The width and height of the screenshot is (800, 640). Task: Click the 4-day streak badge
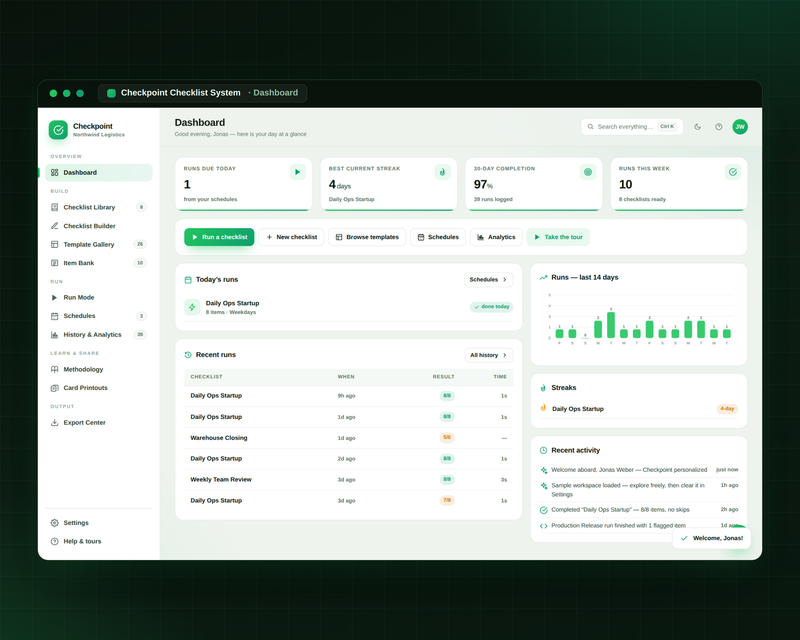point(727,409)
